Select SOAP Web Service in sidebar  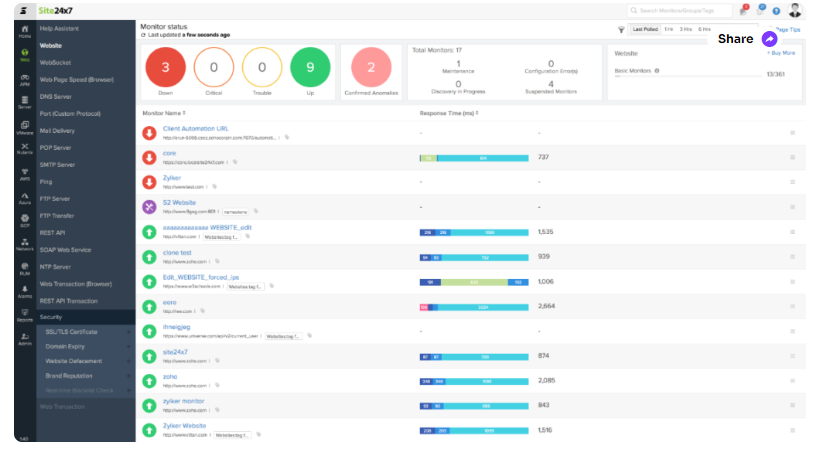(65, 250)
